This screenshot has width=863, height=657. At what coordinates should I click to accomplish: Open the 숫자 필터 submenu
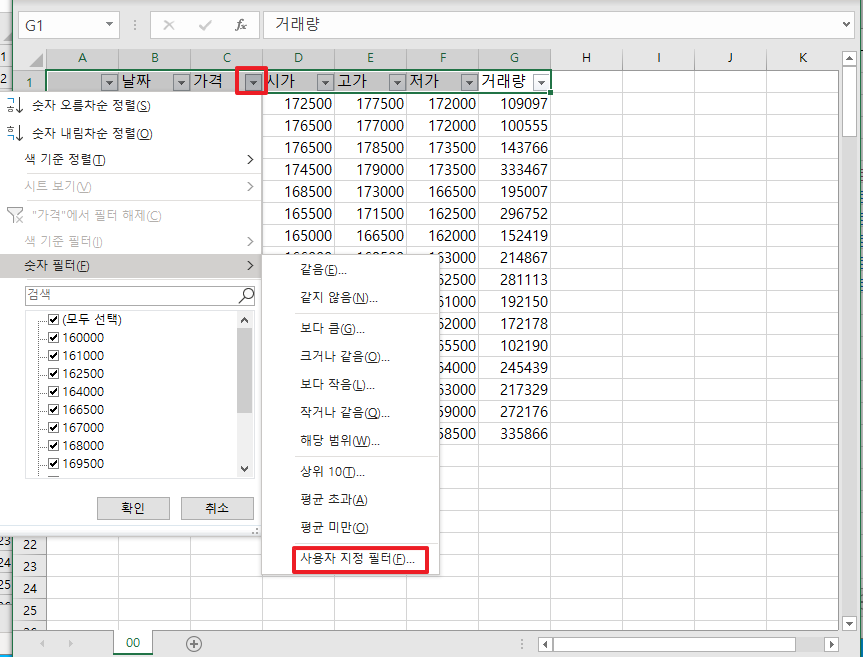point(130,266)
